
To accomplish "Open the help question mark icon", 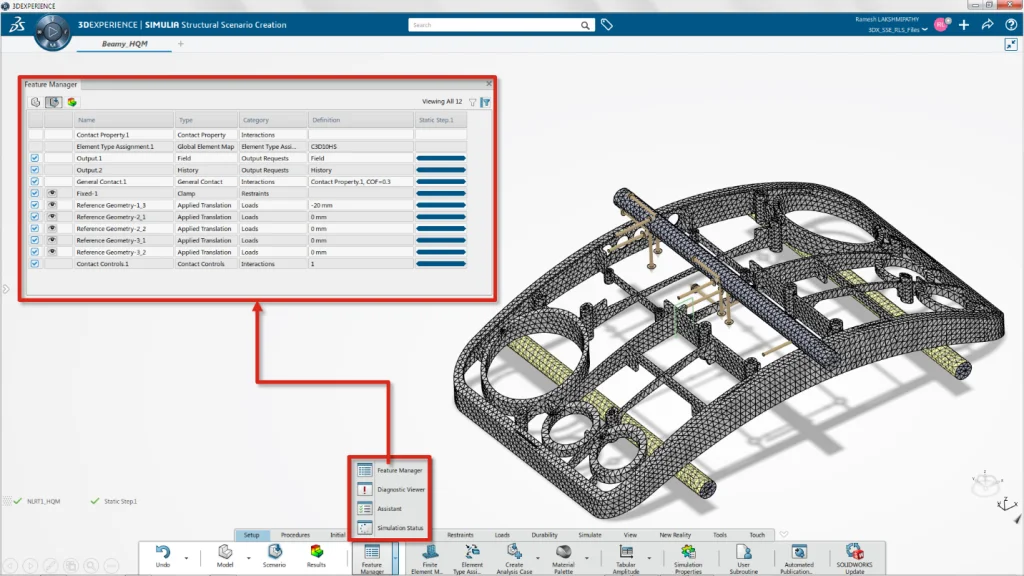I will (1010, 25).
